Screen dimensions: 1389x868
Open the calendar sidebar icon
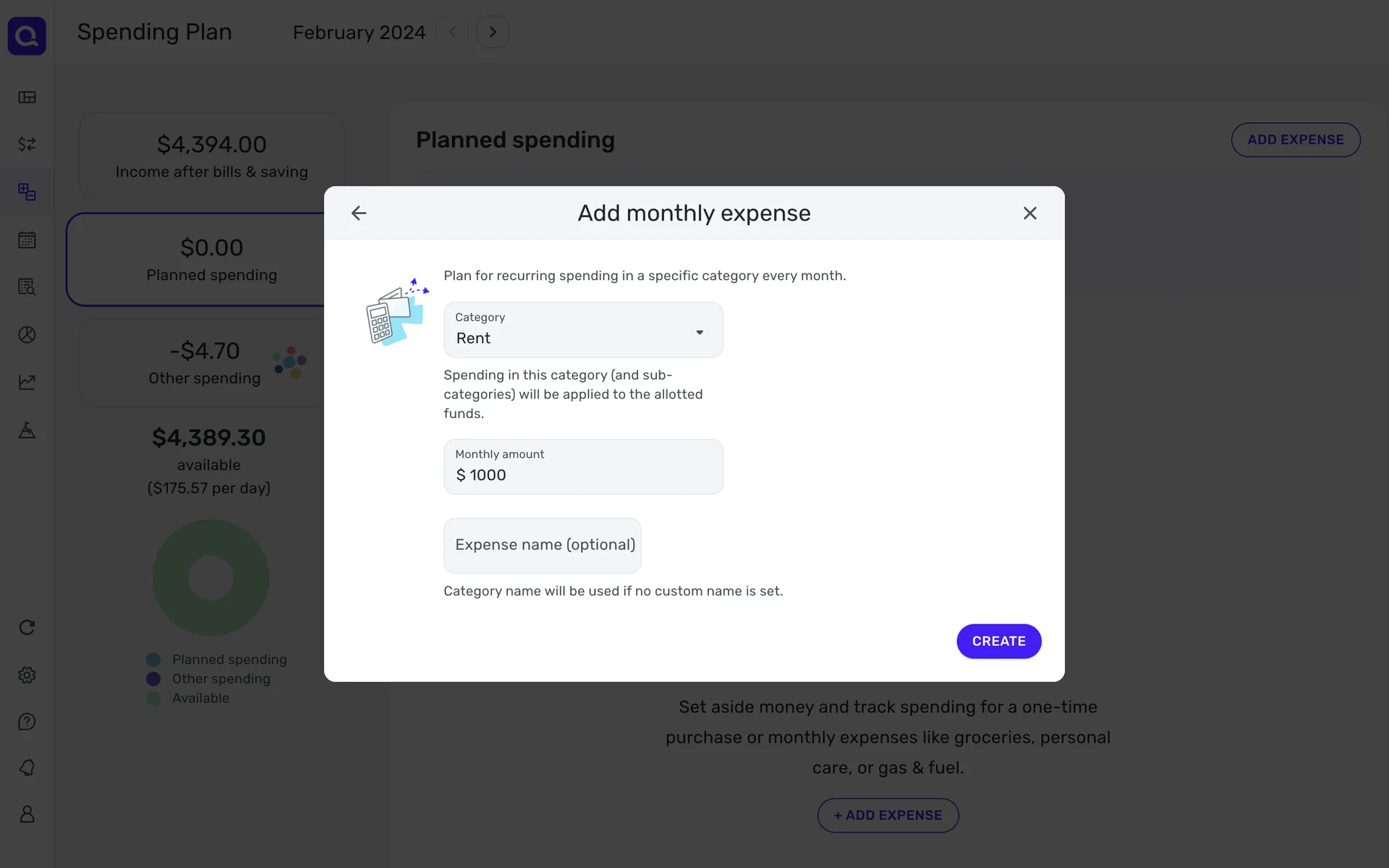[27, 240]
